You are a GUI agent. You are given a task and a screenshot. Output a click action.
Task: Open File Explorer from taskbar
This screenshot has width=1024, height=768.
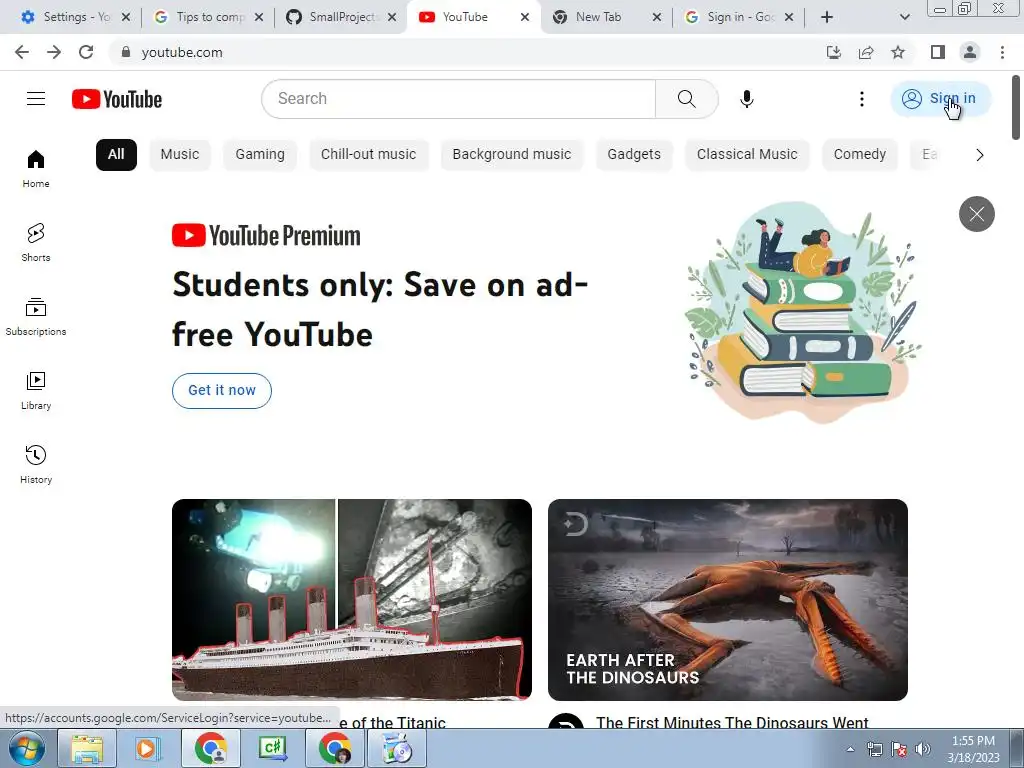pos(87,748)
